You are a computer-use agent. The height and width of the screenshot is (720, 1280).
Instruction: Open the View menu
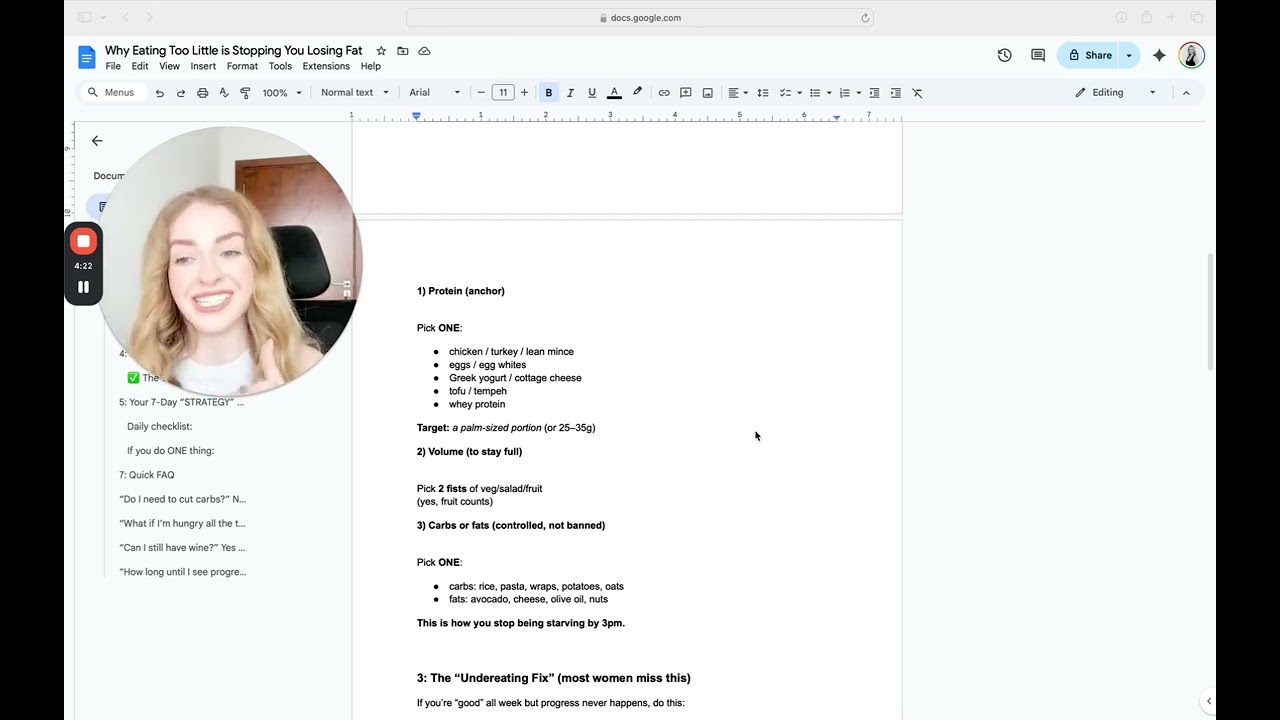pos(170,67)
